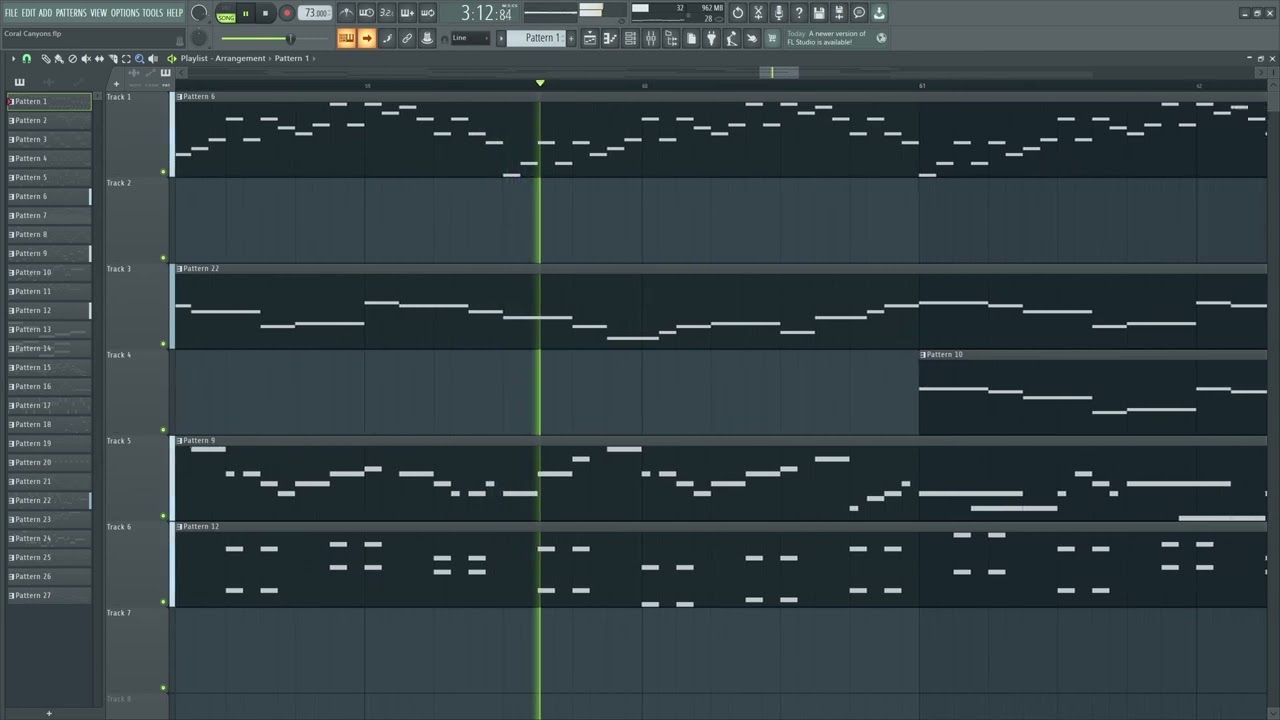Stop playback with the stop button
This screenshot has height=720, width=1280.
pyautogui.click(x=266, y=13)
